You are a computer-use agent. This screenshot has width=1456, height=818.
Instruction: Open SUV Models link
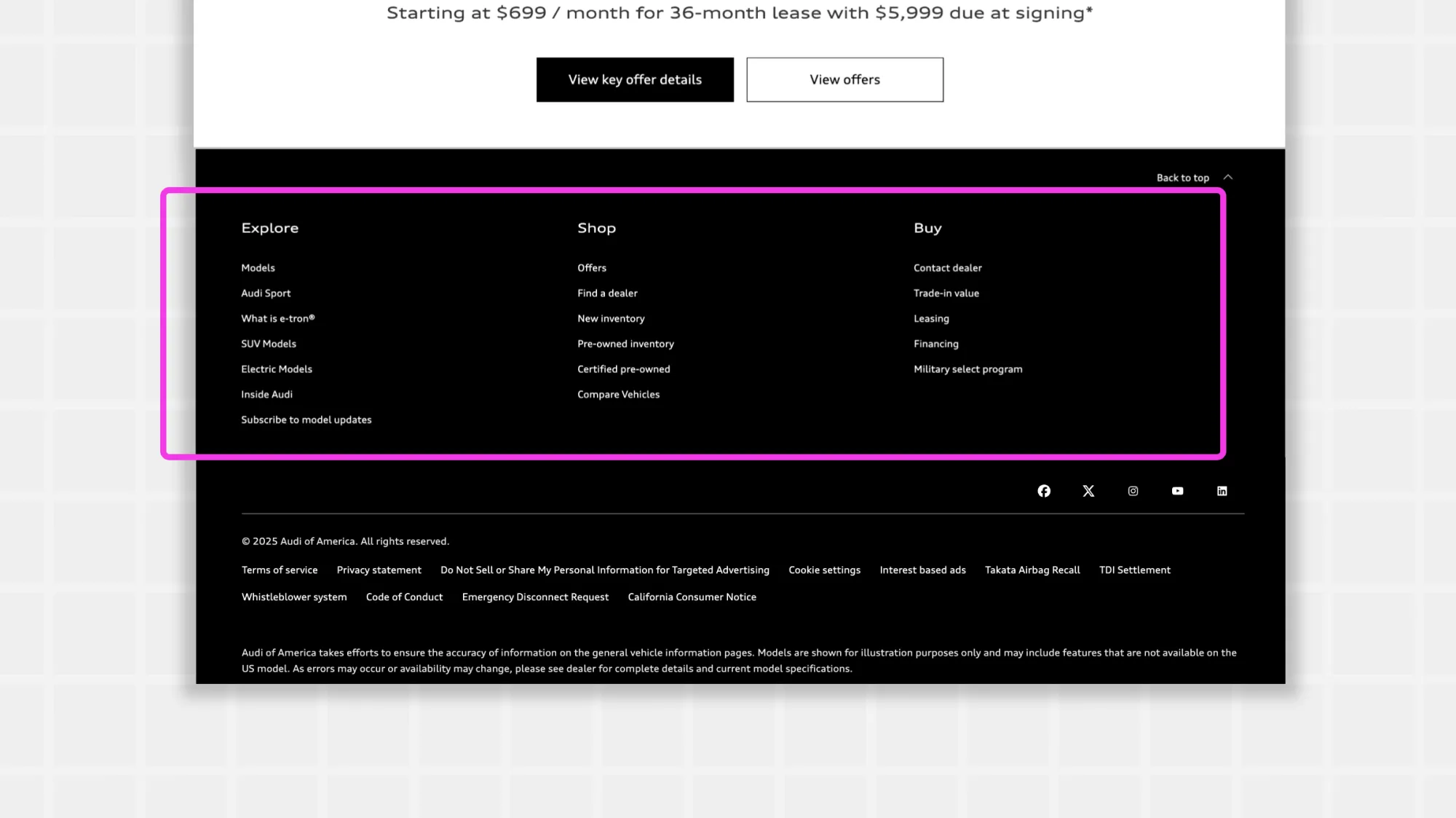[269, 344]
